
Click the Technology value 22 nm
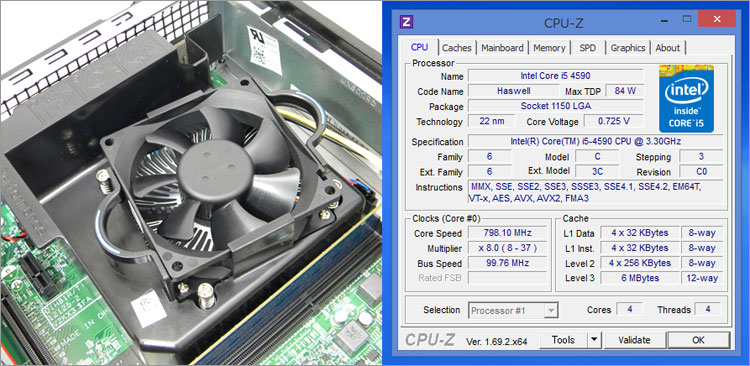click(x=492, y=121)
